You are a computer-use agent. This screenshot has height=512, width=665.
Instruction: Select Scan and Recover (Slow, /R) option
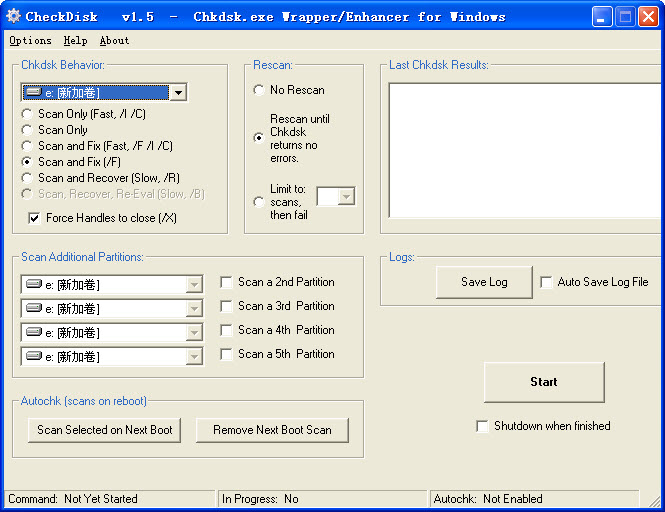pyautogui.click(x=27, y=178)
